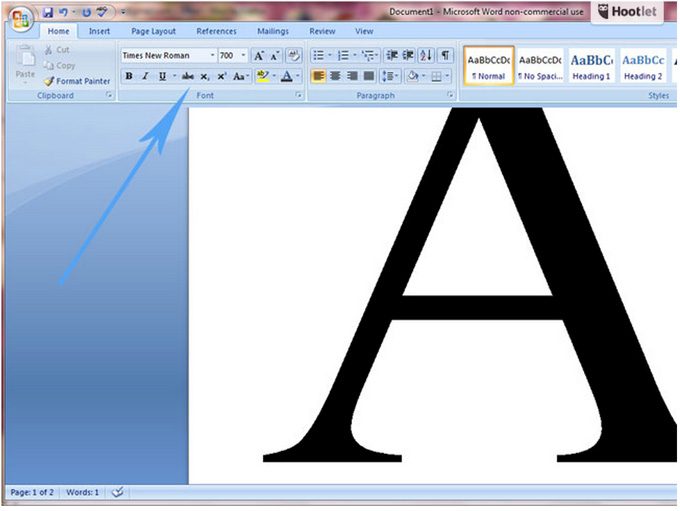
Task: Apply bulleted list formatting
Action: (x=318, y=56)
